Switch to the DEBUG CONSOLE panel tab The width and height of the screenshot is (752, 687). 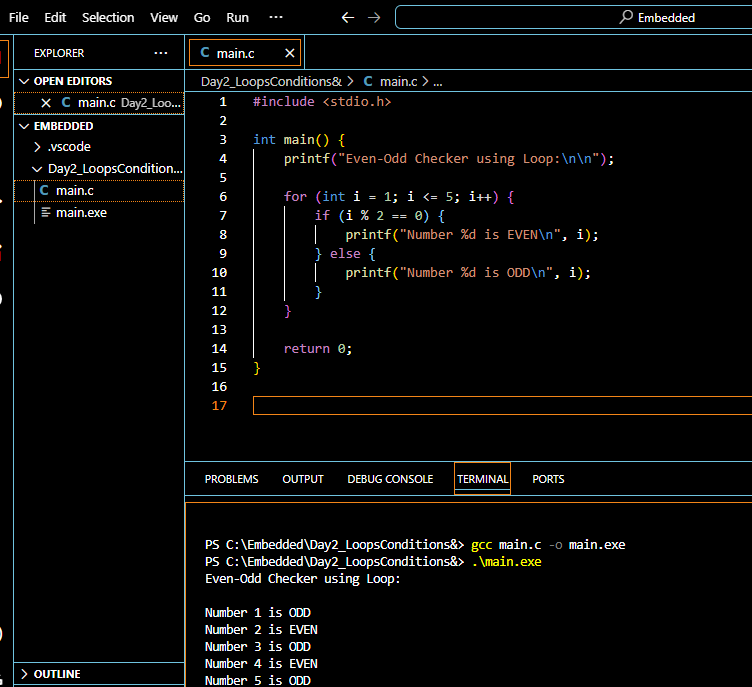[390, 479]
